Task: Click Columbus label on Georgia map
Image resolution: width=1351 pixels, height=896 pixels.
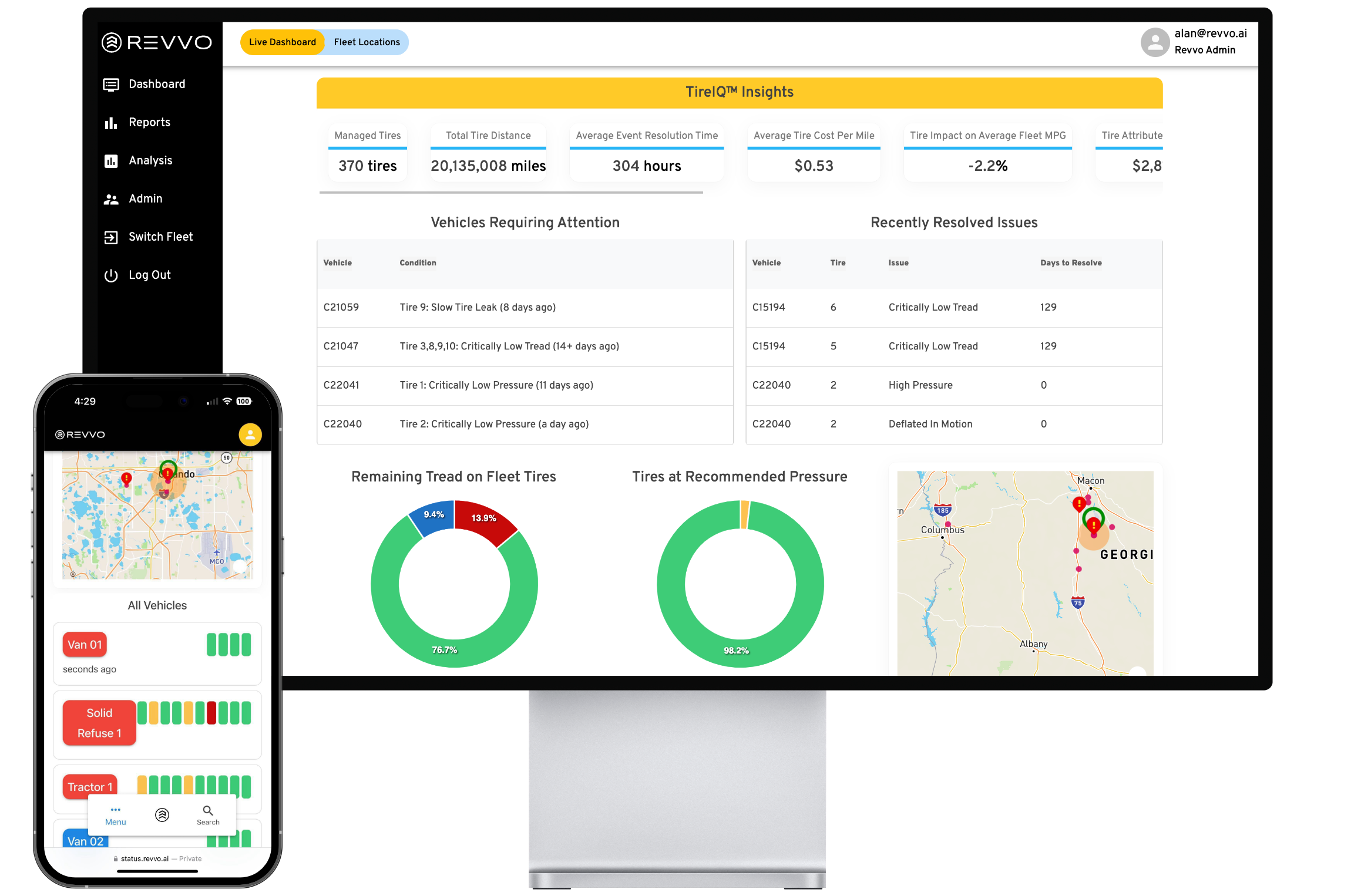Action: [x=942, y=530]
